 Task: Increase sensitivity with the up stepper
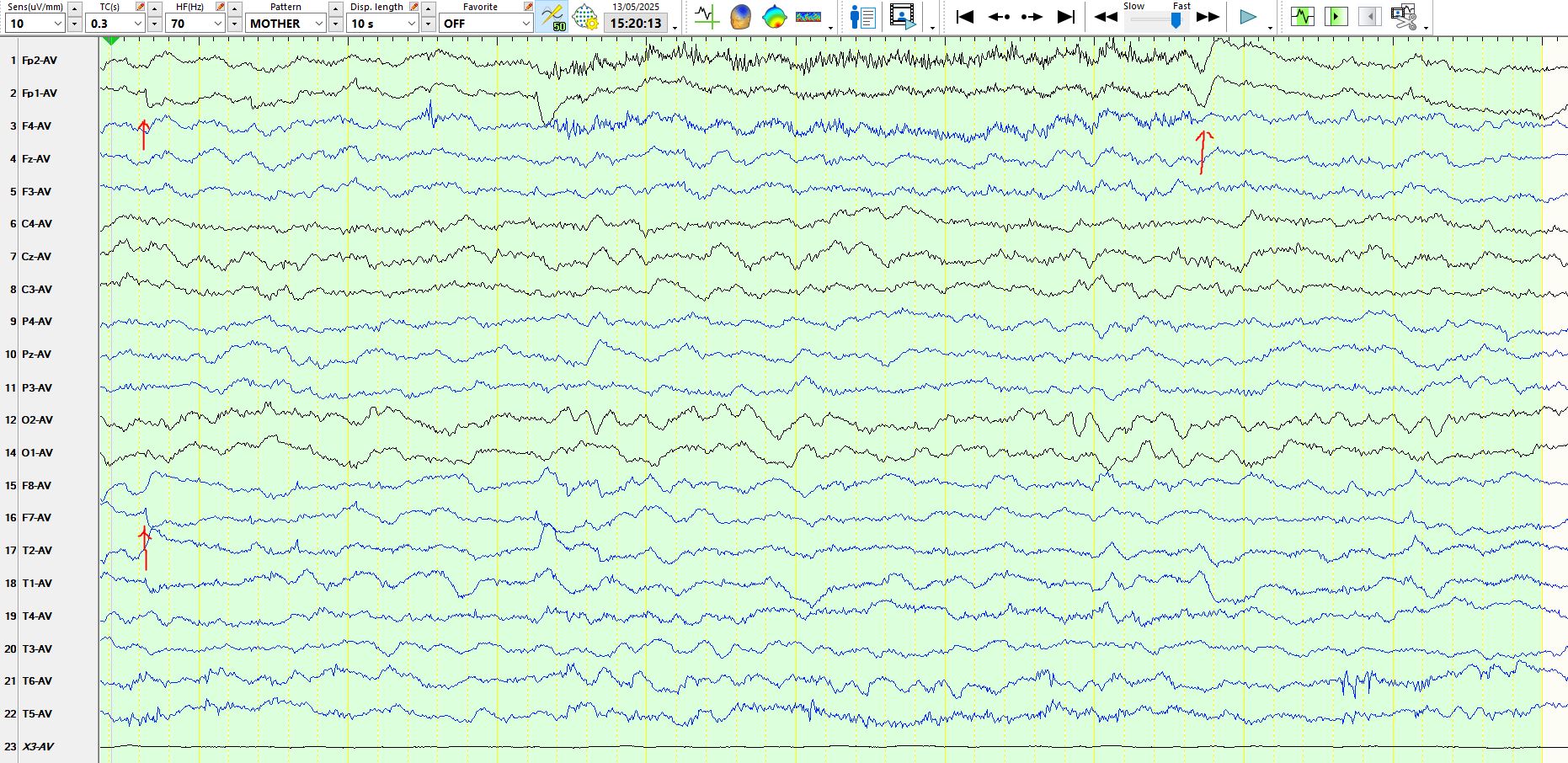click(75, 8)
